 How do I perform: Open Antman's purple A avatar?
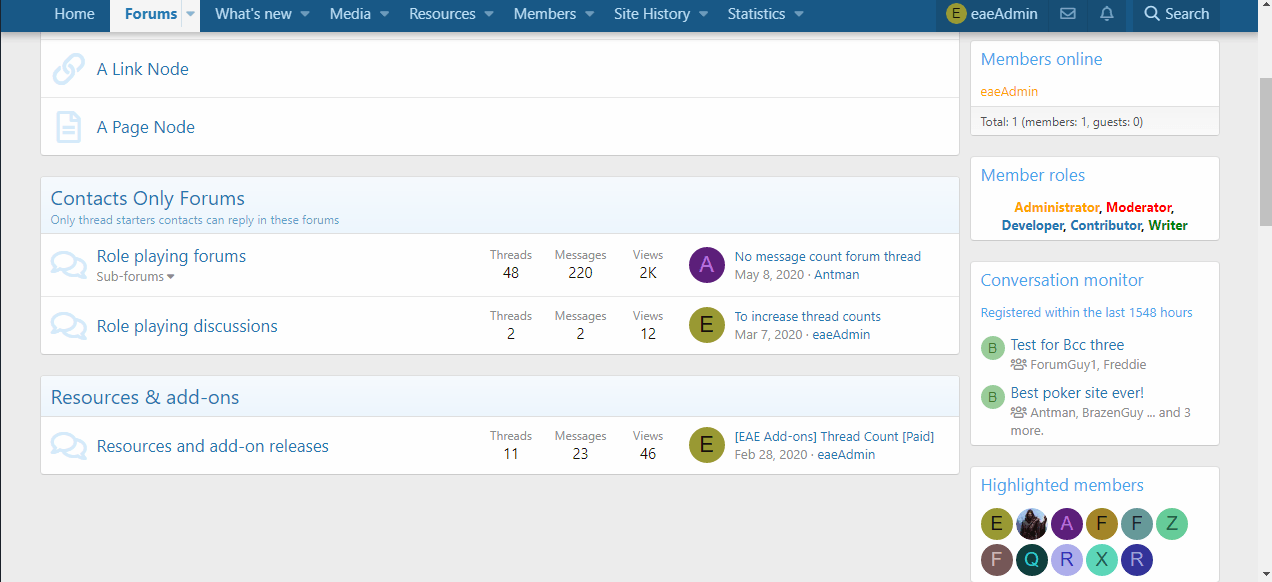[707, 265]
